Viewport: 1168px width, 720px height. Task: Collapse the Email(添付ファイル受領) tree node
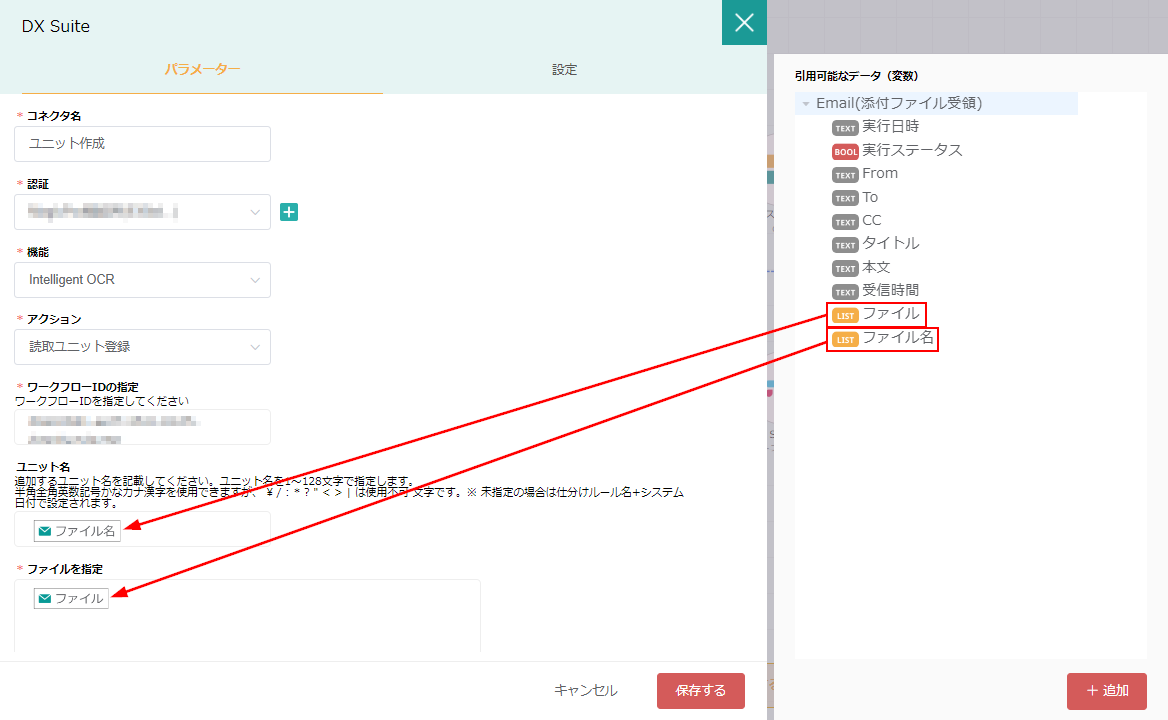[x=806, y=104]
